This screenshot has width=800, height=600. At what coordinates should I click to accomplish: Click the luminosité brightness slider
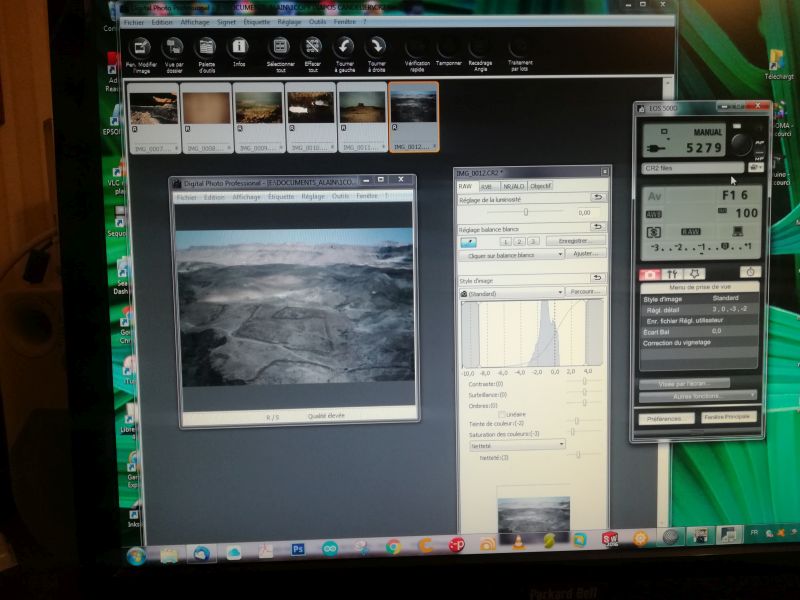(x=527, y=212)
